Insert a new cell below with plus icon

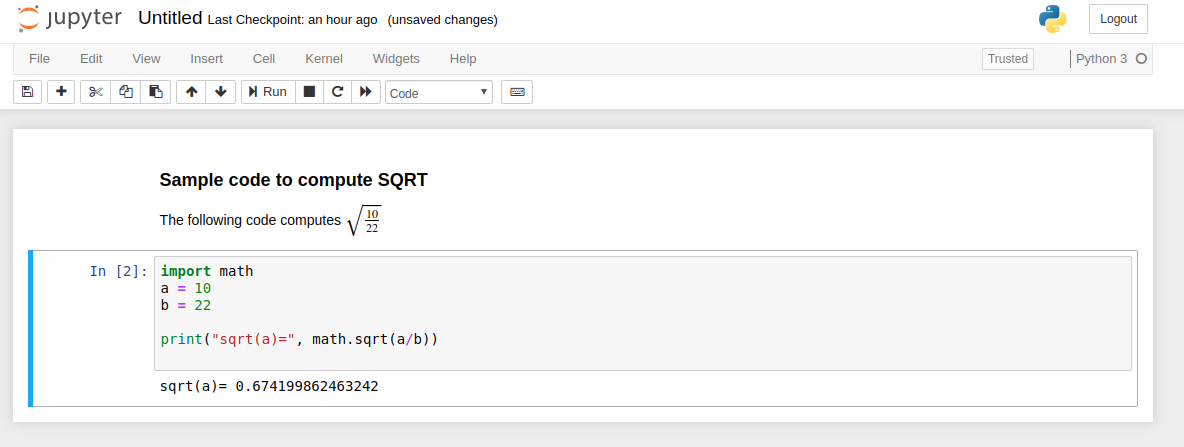pyautogui.click(x=62, y=92)
